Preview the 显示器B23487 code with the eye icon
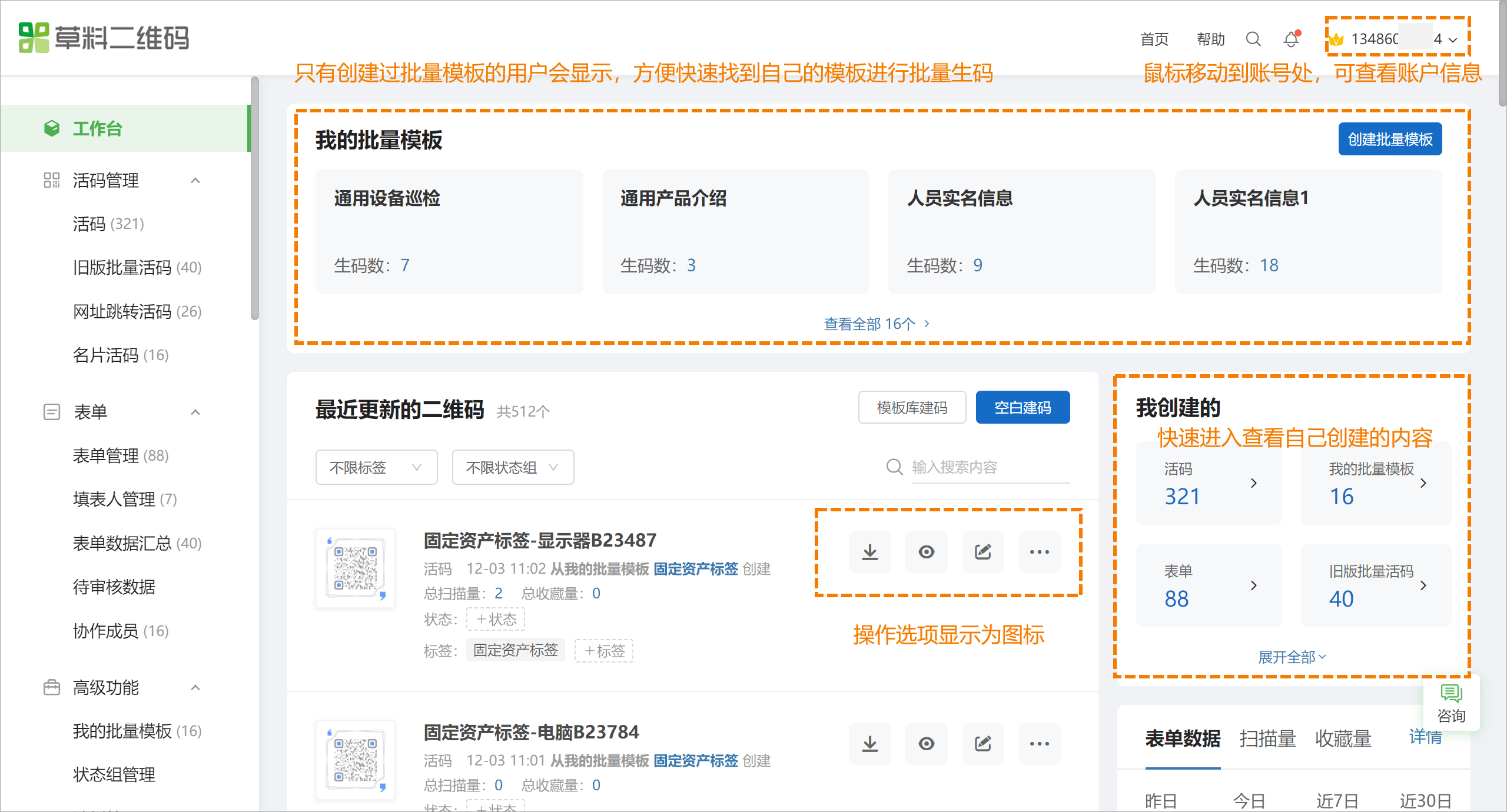Screen dimensions: 1507x812 [x=927, y=552]
